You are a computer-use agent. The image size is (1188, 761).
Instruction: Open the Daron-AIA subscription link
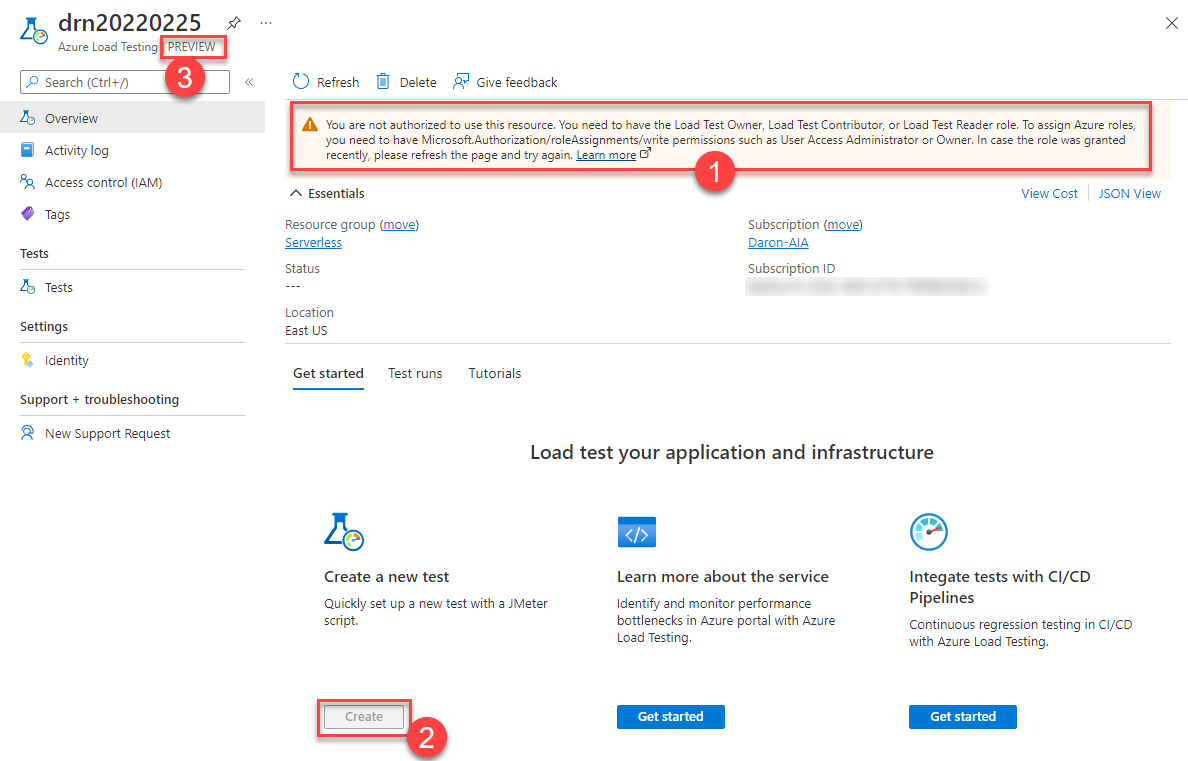click(778, 242)
